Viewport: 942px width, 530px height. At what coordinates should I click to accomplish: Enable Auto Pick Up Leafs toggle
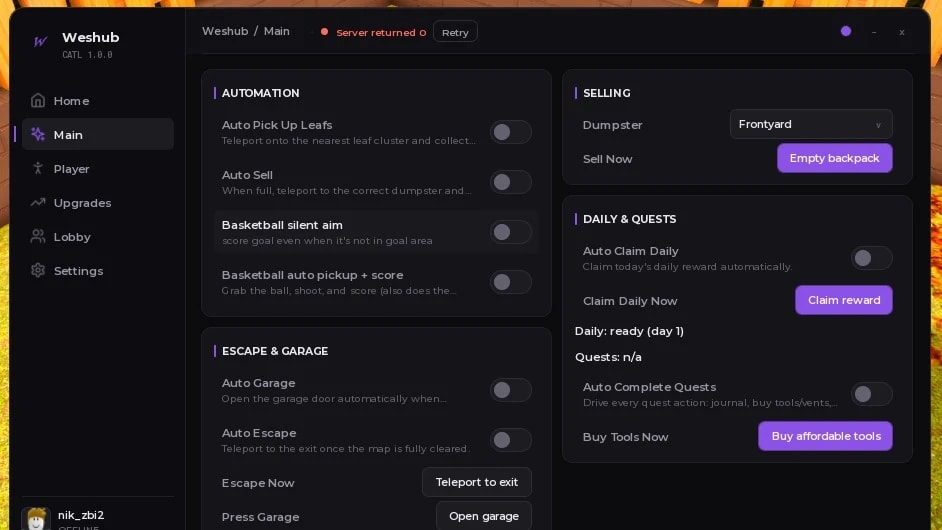511,132
